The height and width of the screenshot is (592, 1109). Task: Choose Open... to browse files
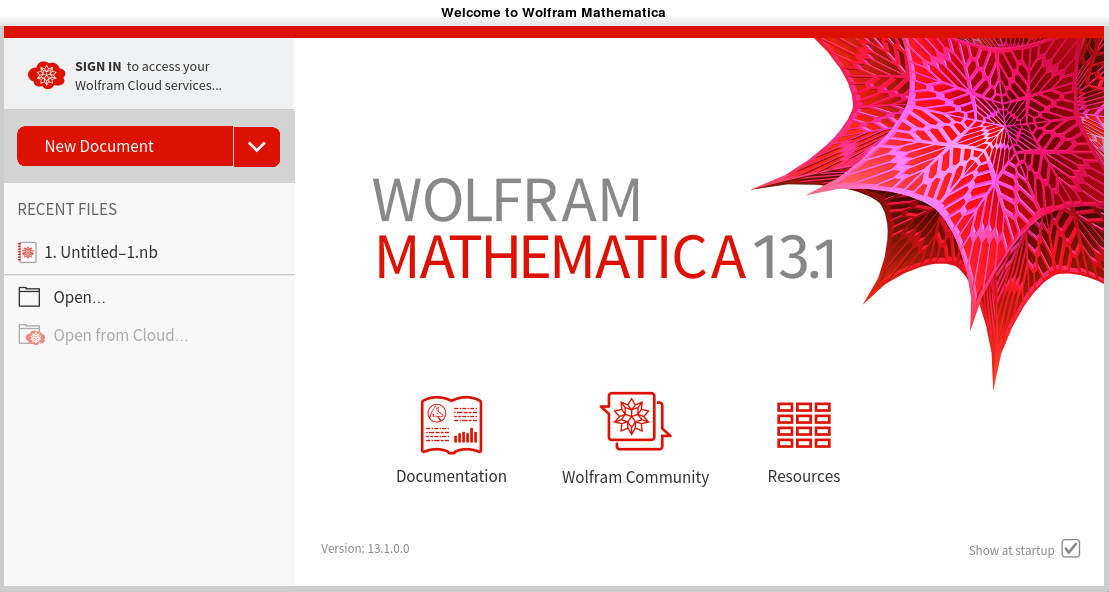(x=79, y=298)
